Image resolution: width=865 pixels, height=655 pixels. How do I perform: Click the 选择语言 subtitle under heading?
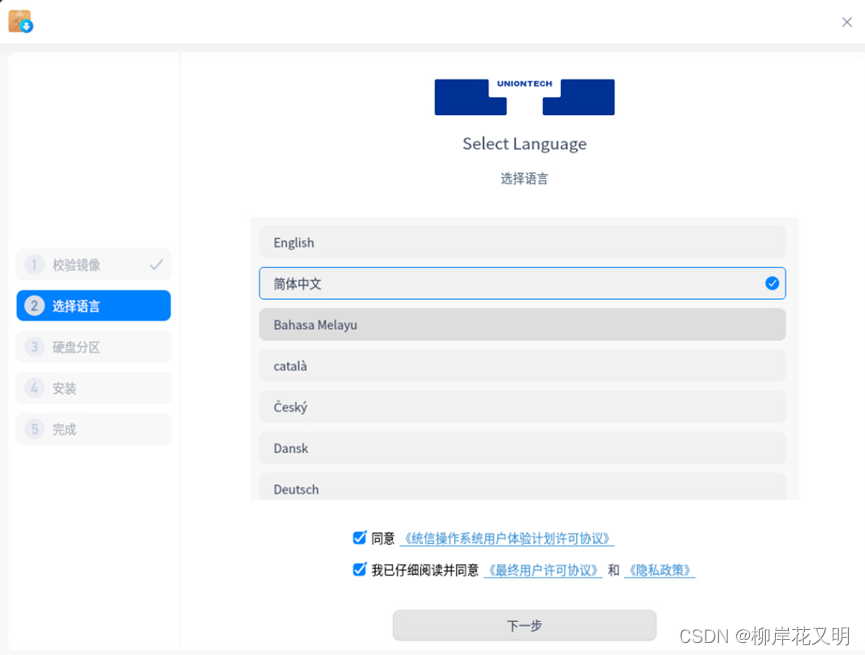tap(524, 179)
